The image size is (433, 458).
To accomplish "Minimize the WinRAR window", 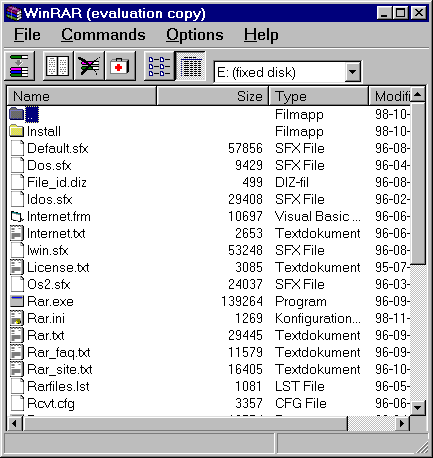I will (384, 13).
